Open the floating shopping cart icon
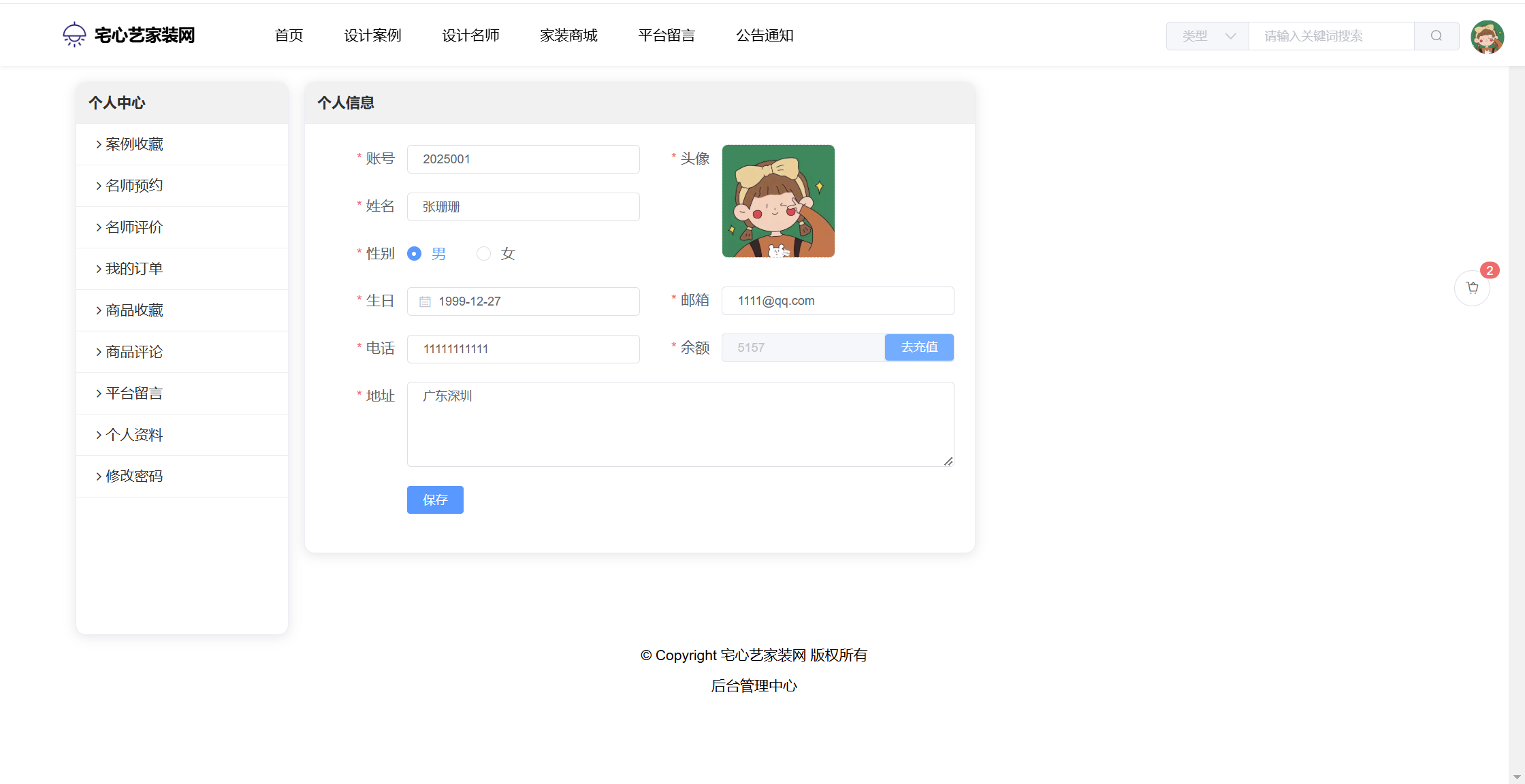 coord(1472,288)
